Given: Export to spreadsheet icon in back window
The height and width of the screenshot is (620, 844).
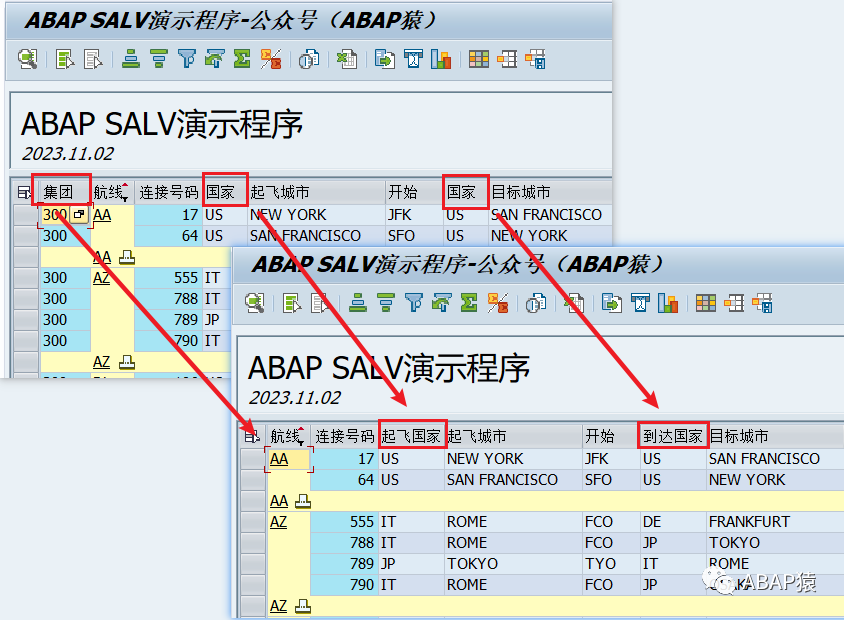Looking at the screenshot, I should coord(347,59).
